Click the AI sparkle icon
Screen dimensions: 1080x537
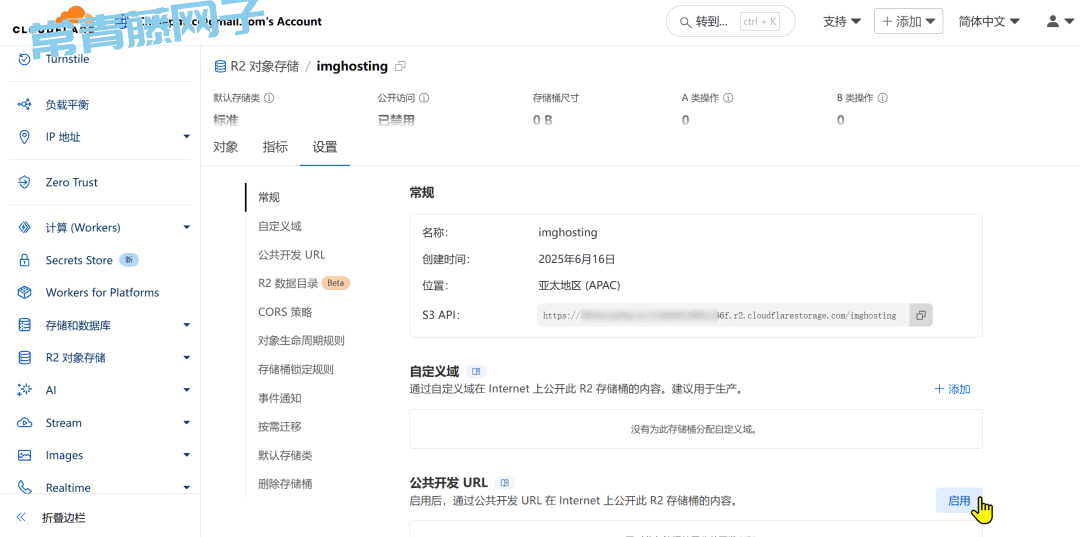click(x=24, y=390)
